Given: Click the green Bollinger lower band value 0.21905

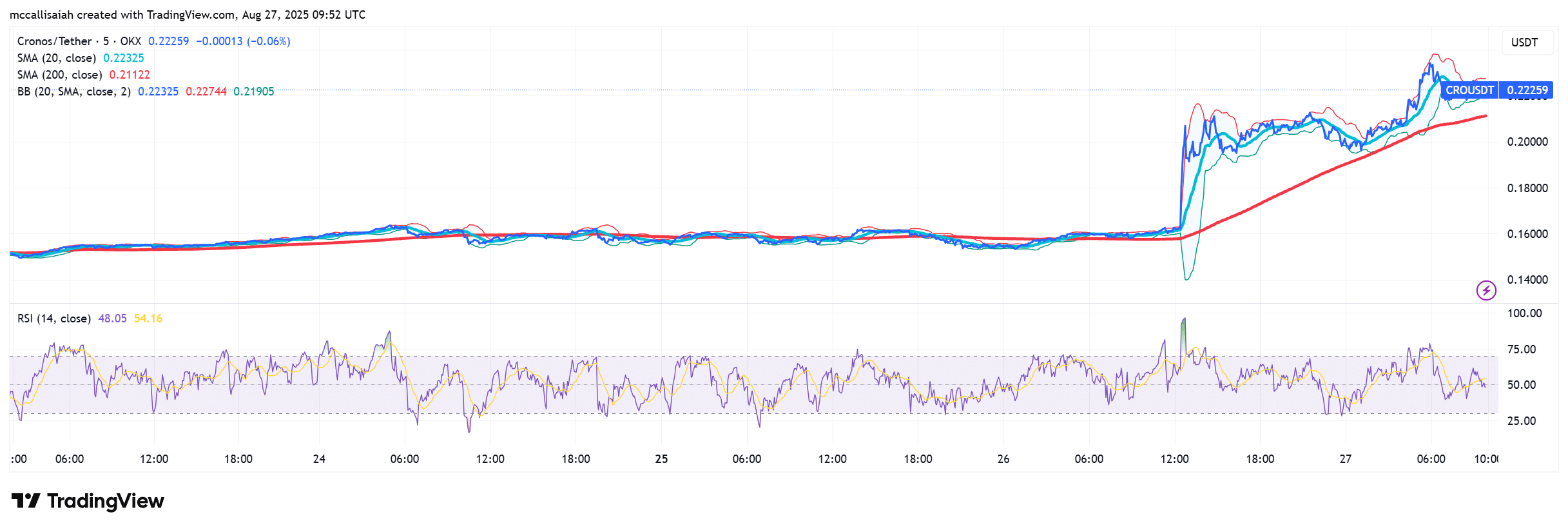Looking at the screenshot, I should (x=254, y=92).
